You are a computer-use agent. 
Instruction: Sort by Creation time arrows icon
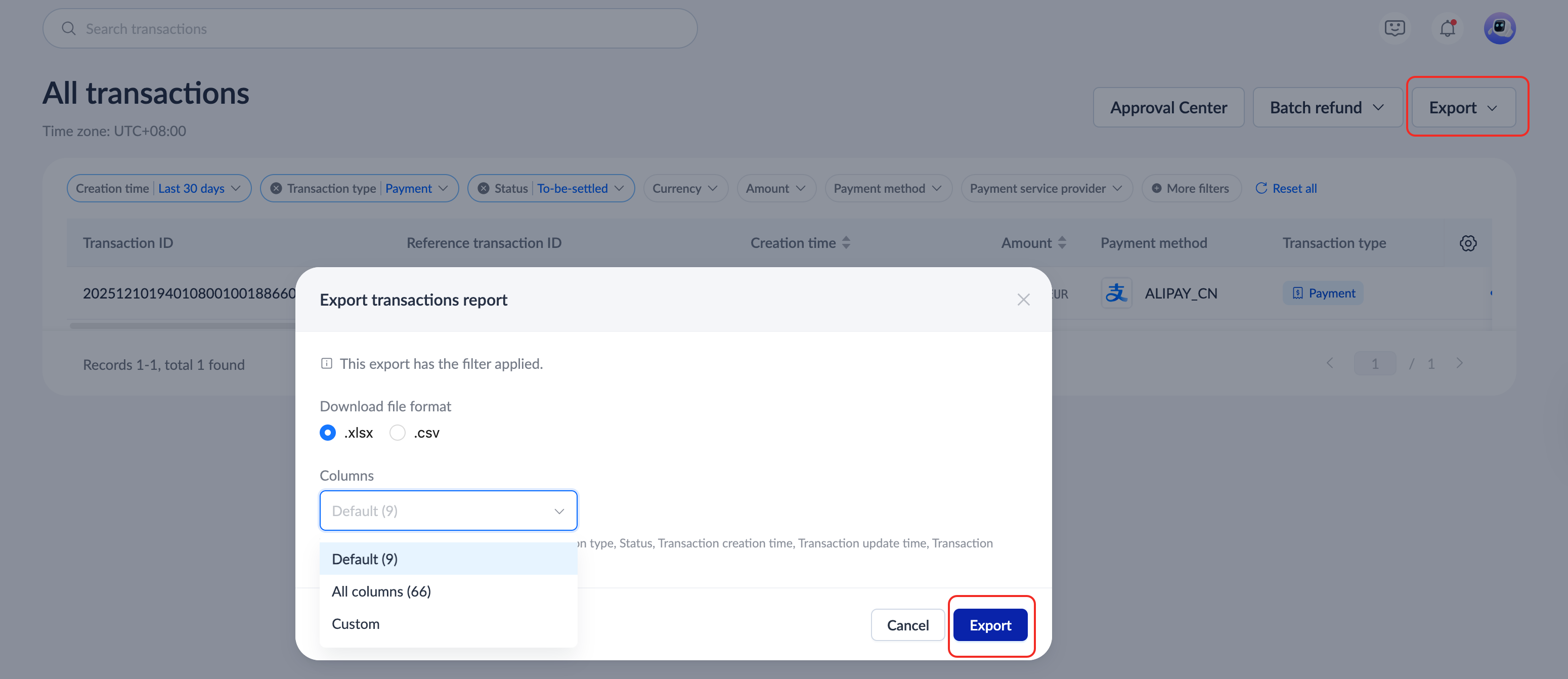pyautogui.click(x=846, y=243)
